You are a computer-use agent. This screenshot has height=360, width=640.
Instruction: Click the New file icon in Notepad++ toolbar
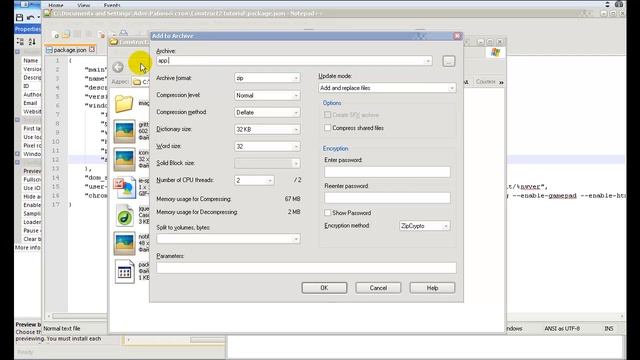pyautogui.click(x=56, y=35)
